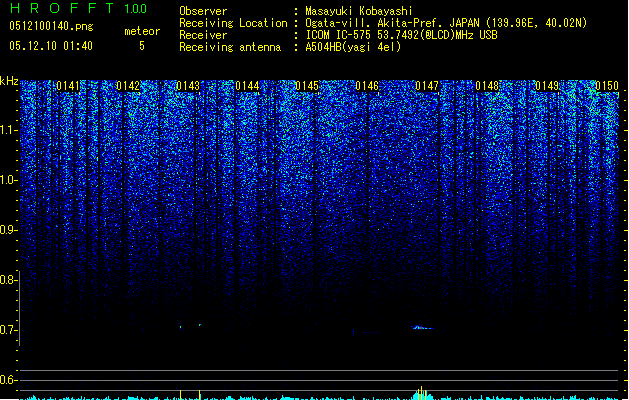Click the 0.7 kHz axis label
The height and width of the screenshot is (400, 629).
click(9, 330)
